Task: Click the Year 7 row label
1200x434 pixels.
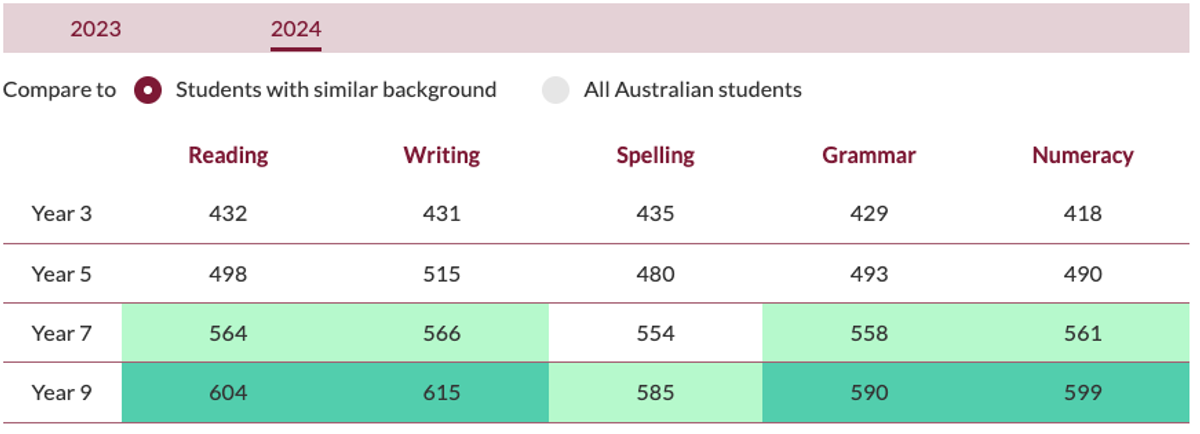Action: [x=62, y=333]
